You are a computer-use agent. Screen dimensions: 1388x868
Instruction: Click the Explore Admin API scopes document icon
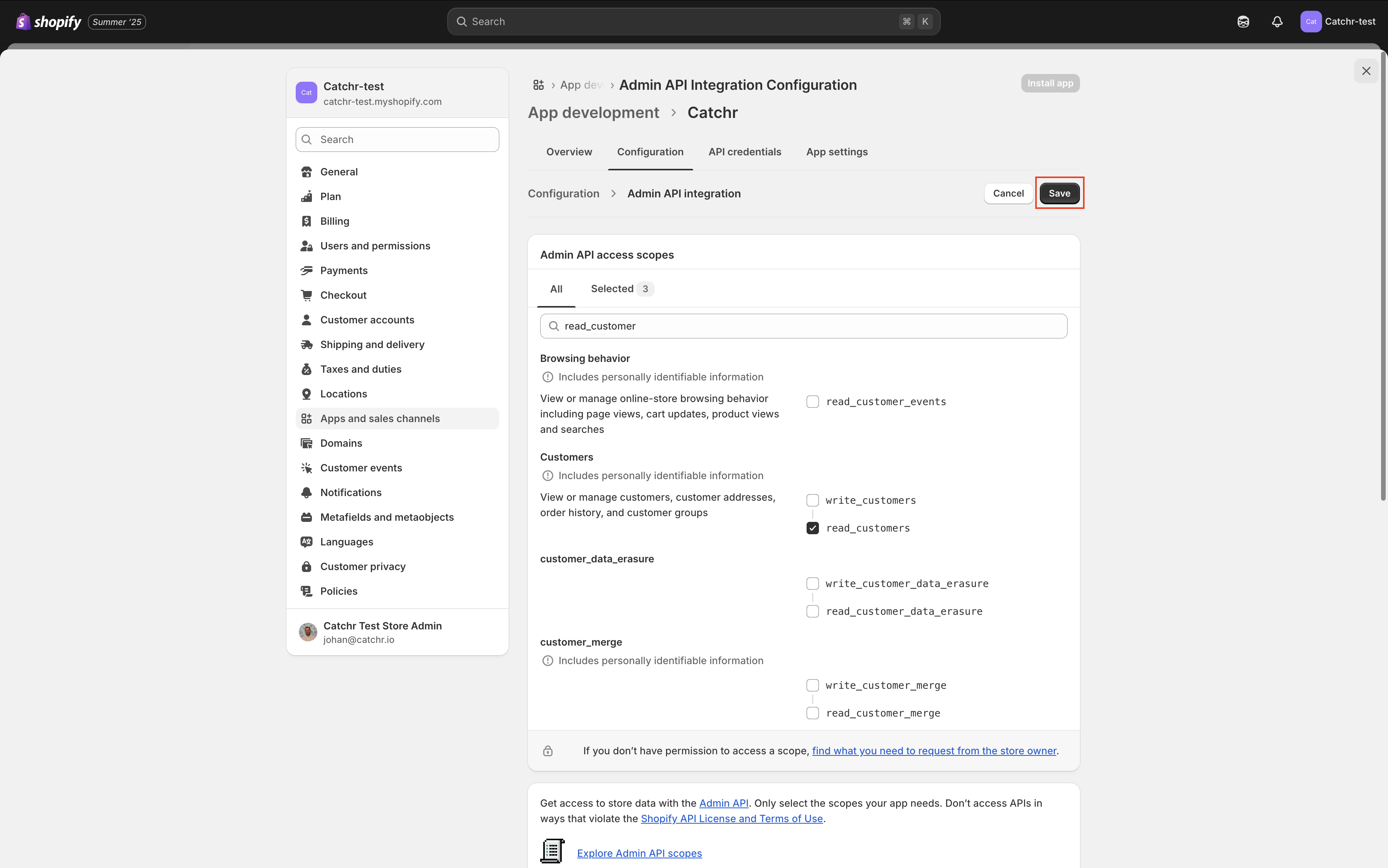coord(553,851)
